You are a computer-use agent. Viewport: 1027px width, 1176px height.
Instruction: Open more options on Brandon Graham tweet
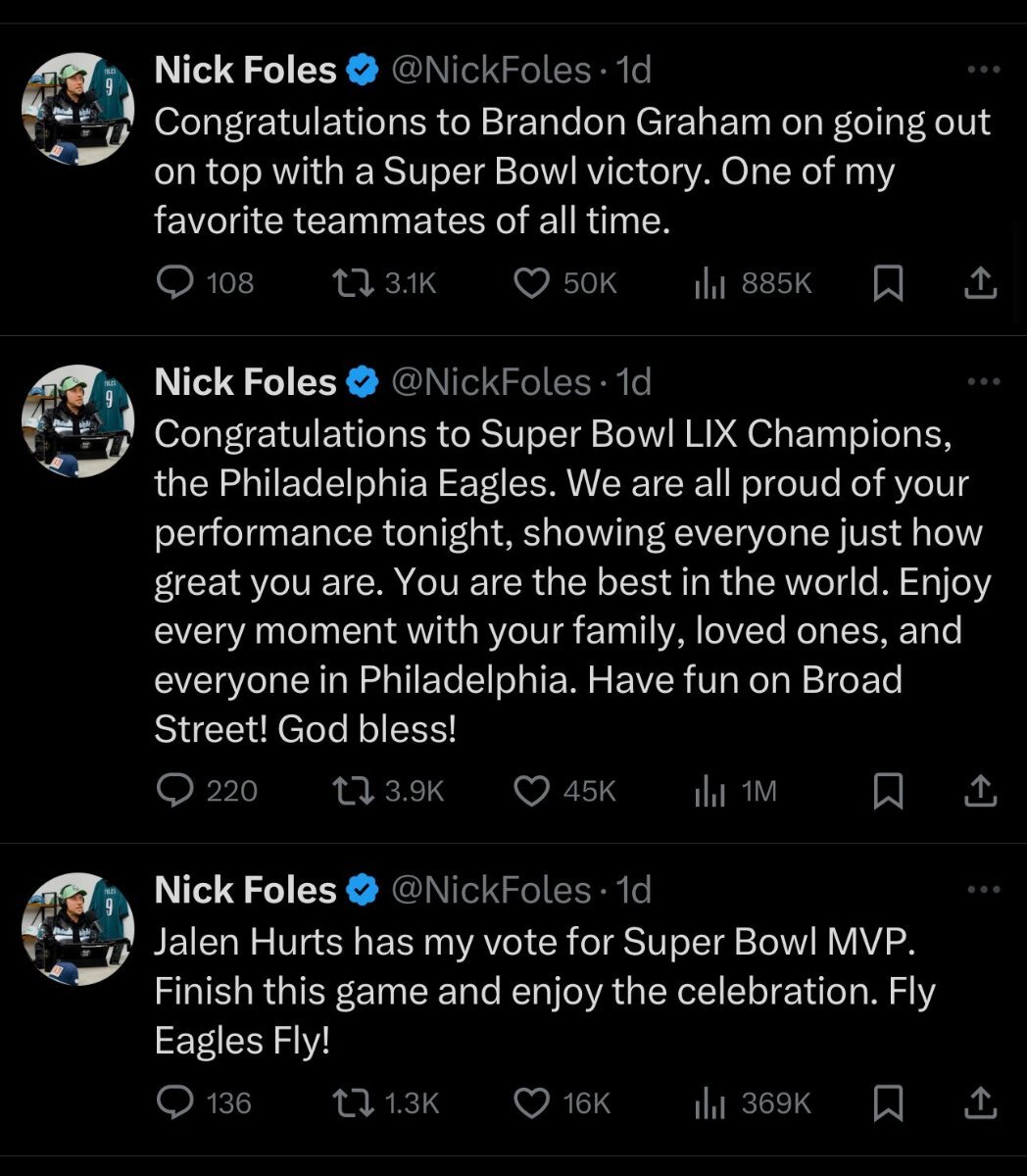(x=982, y=71)
